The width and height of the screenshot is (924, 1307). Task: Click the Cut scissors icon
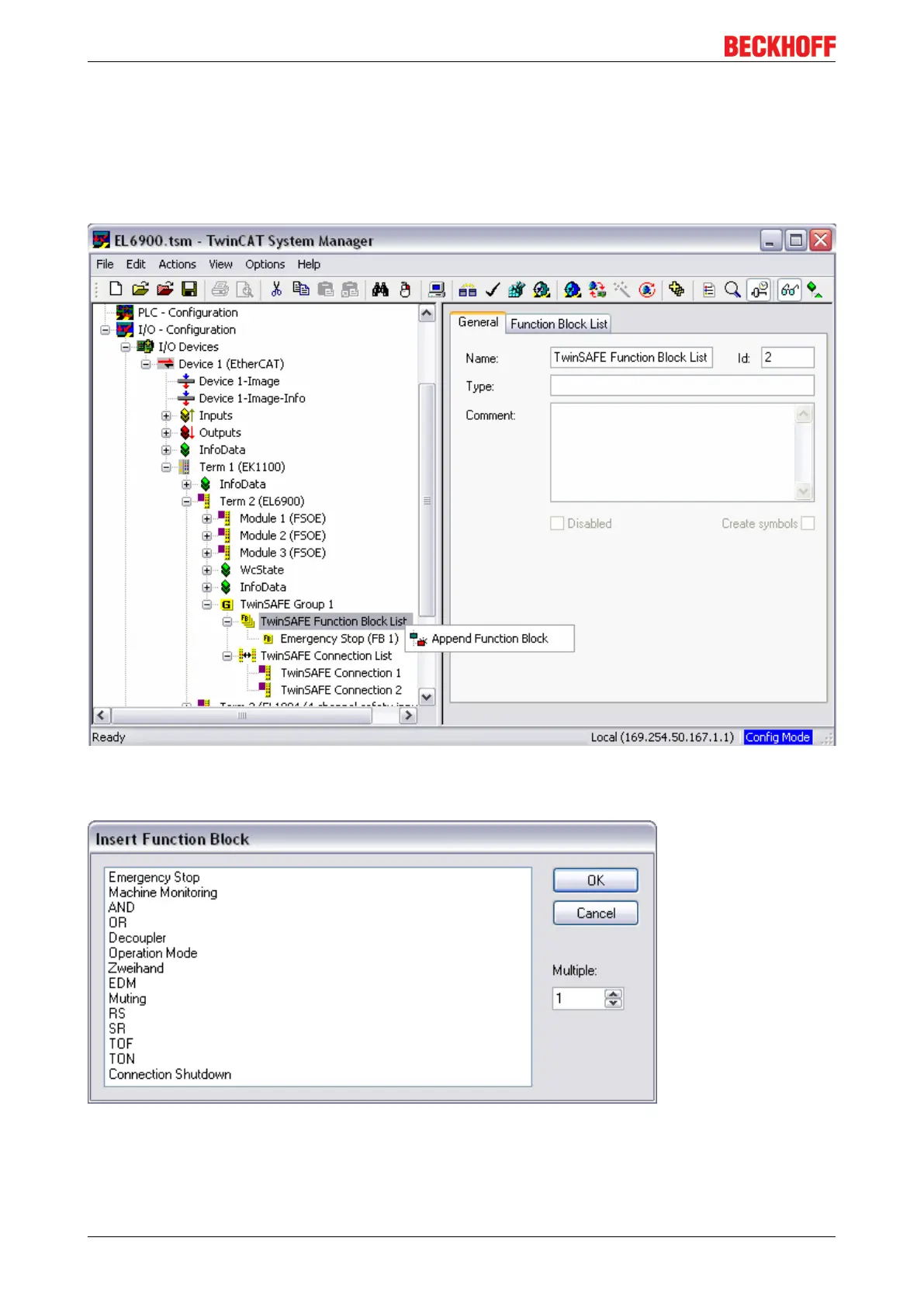click(276, 289)
